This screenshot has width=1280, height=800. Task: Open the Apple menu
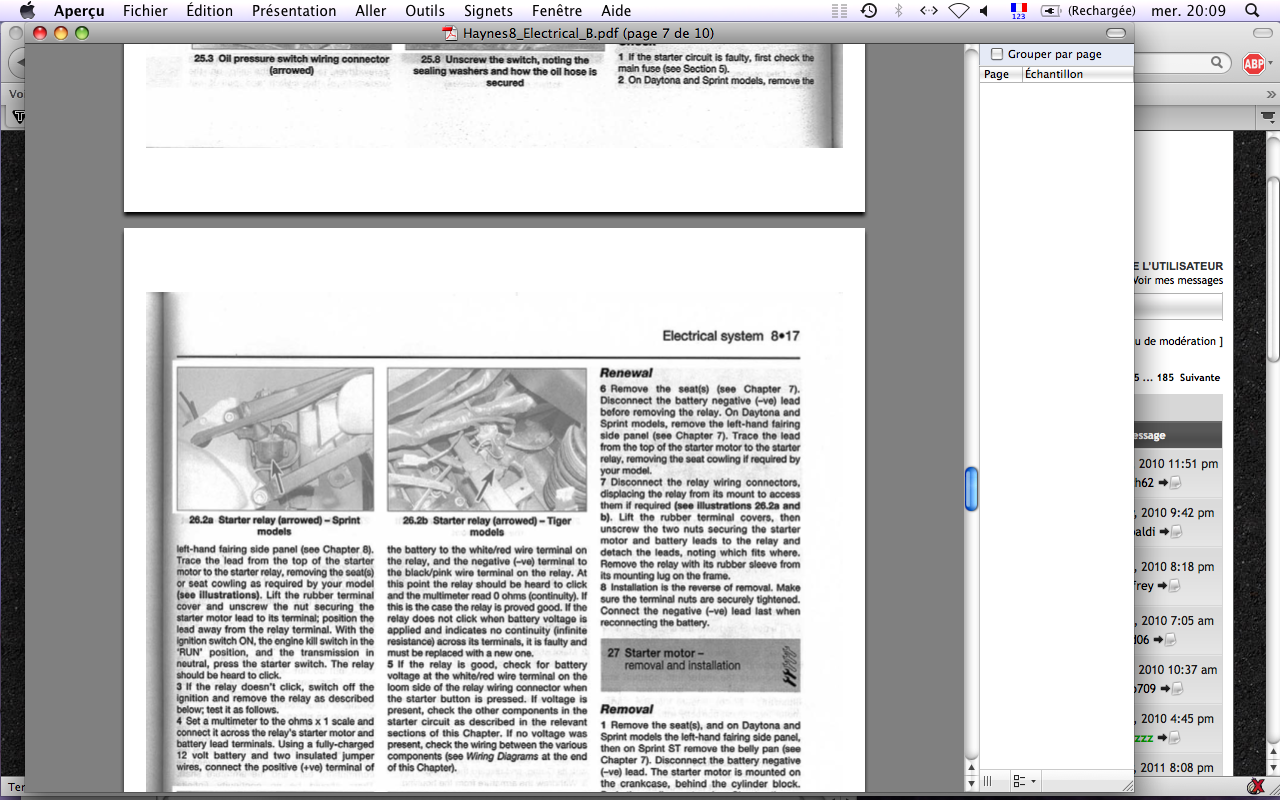[x=27, y=10]
